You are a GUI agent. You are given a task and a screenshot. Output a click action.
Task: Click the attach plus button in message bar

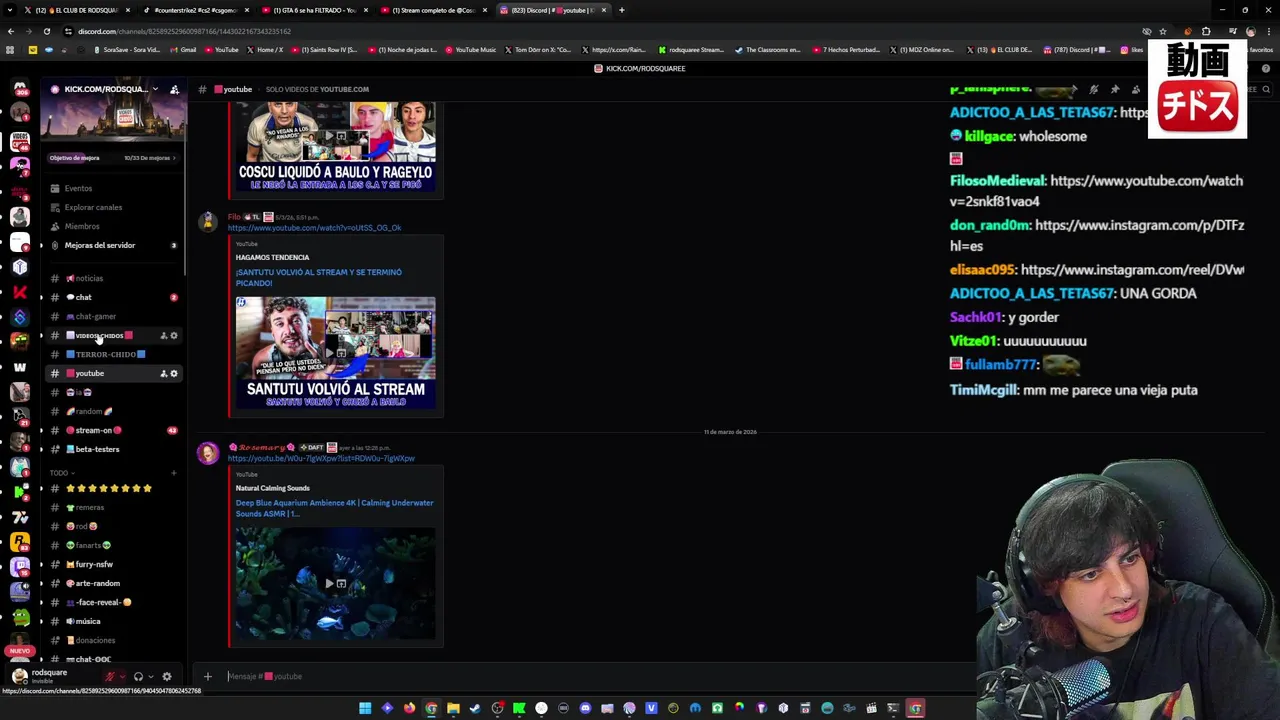(x=208, y=676)
